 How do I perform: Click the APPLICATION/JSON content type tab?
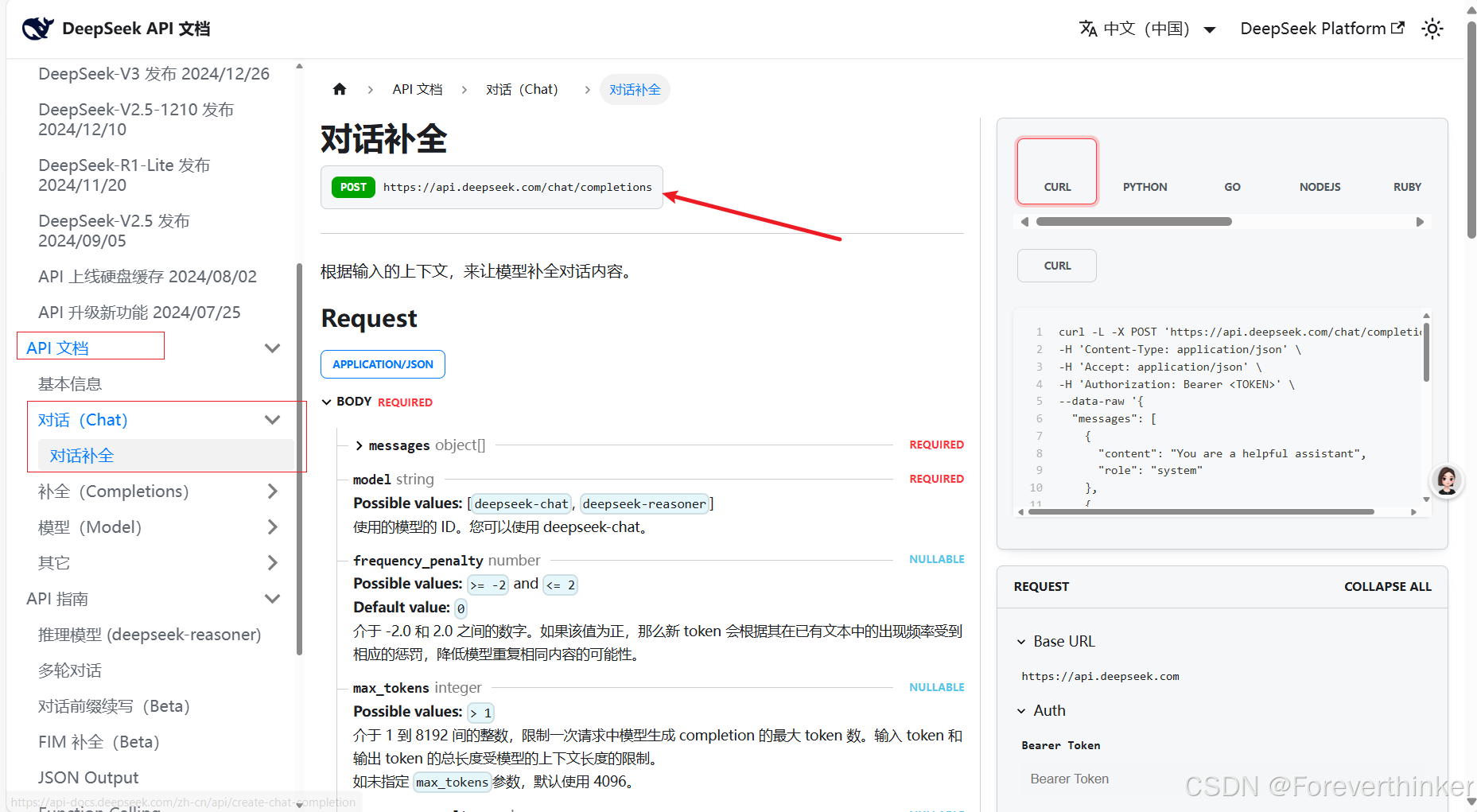(383, 364)
